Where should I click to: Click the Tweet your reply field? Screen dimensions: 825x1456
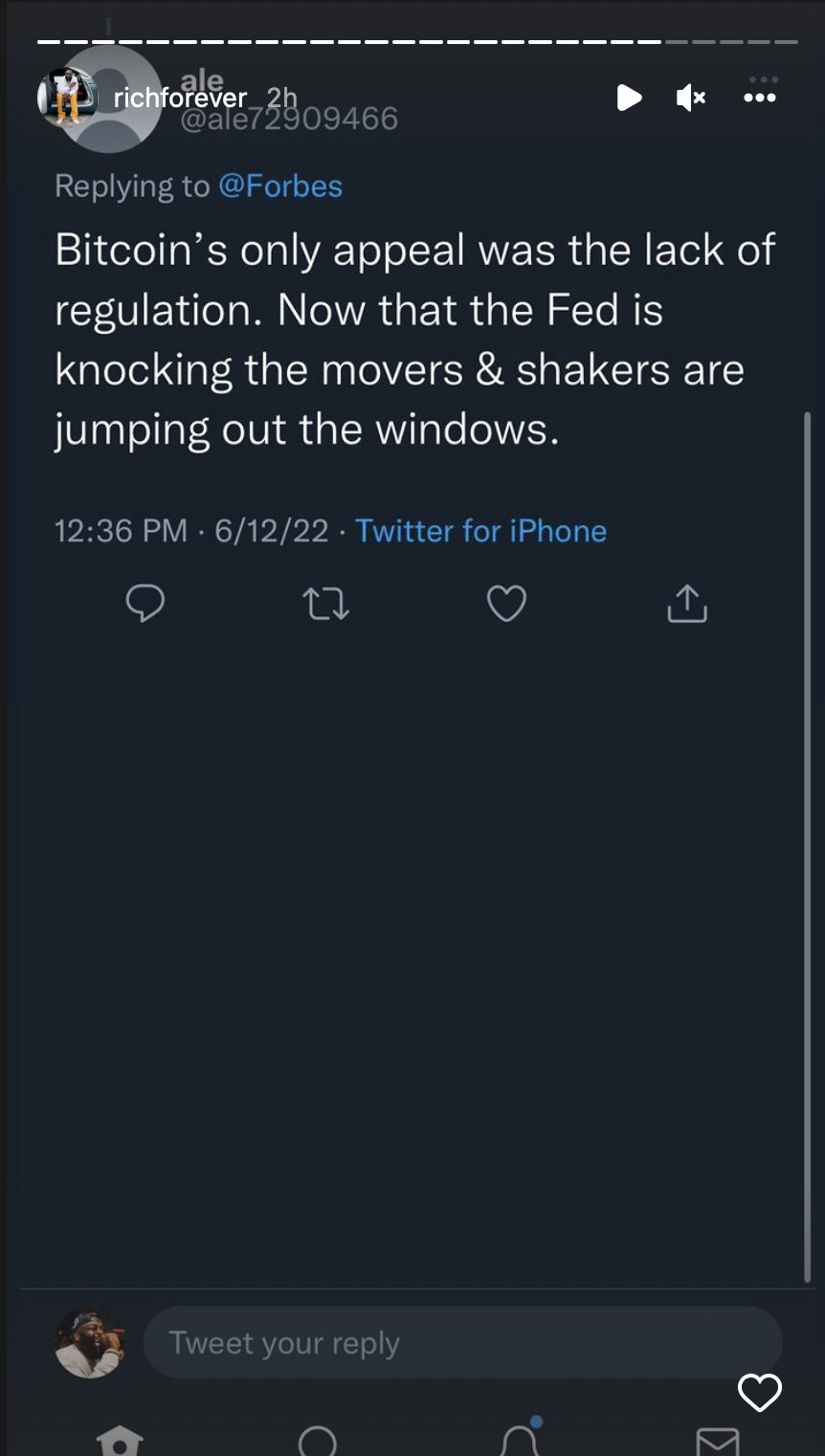(x=462, y=1343)
